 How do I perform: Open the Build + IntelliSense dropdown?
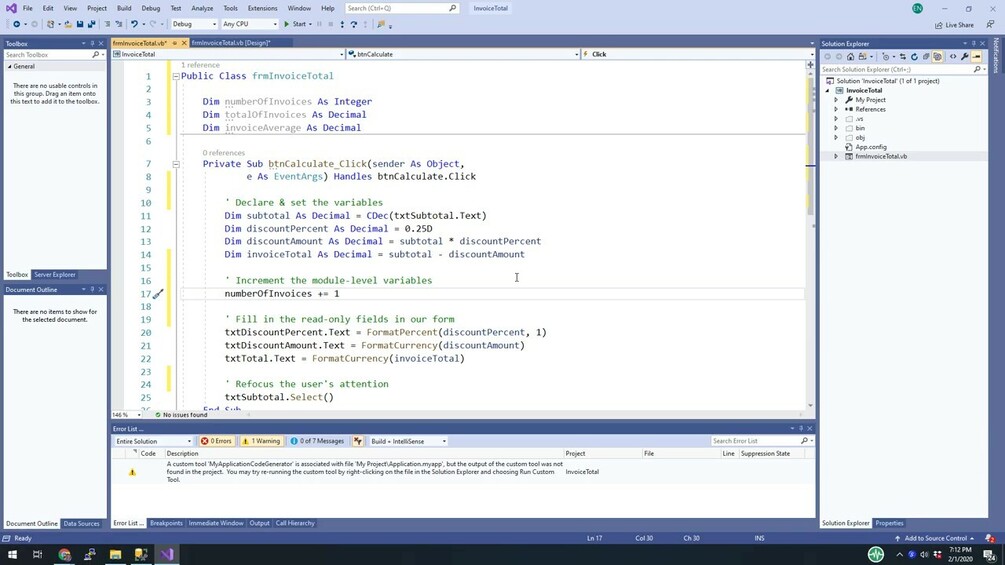click(x=408, y=441)
